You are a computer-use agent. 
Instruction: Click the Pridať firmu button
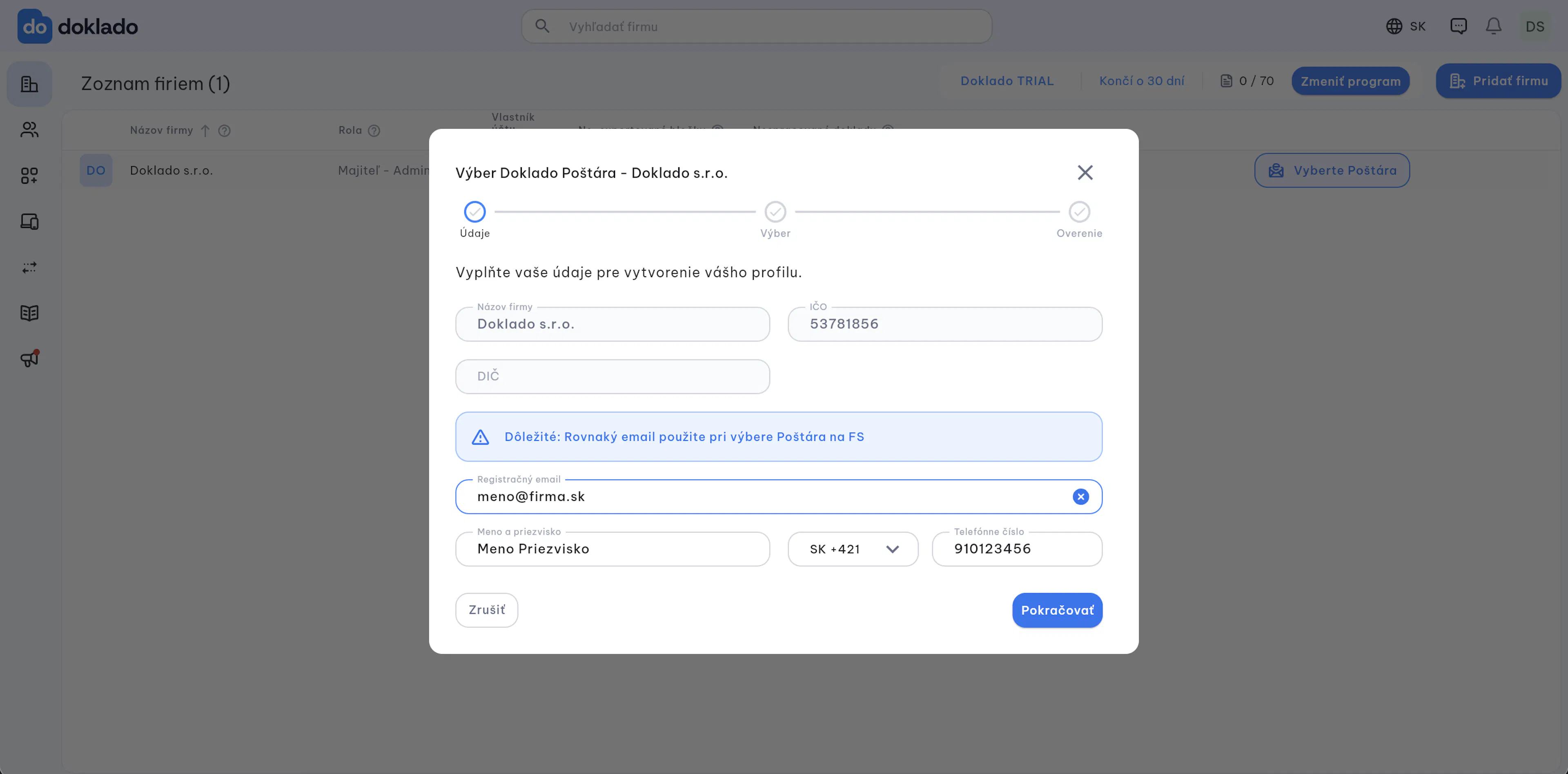pyautogui.click(x=1499, y=81)
